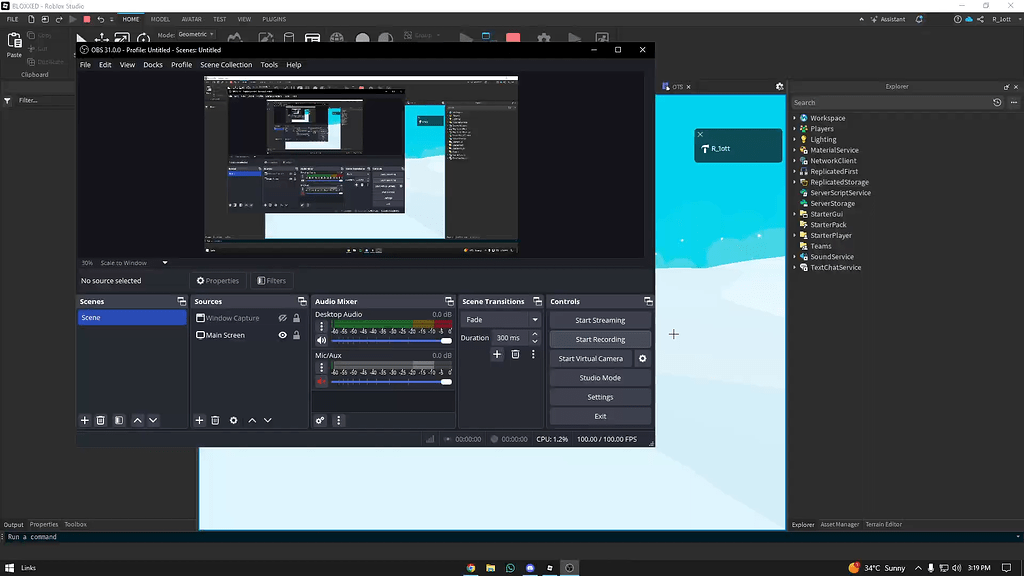Click Start Streaming button
This screenshot has height=576, width=1024.
coord(600,320)
